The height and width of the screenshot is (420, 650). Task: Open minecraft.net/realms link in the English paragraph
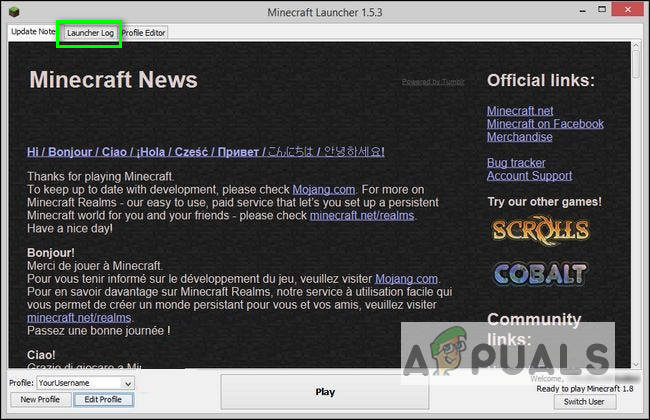coord(362,216)
